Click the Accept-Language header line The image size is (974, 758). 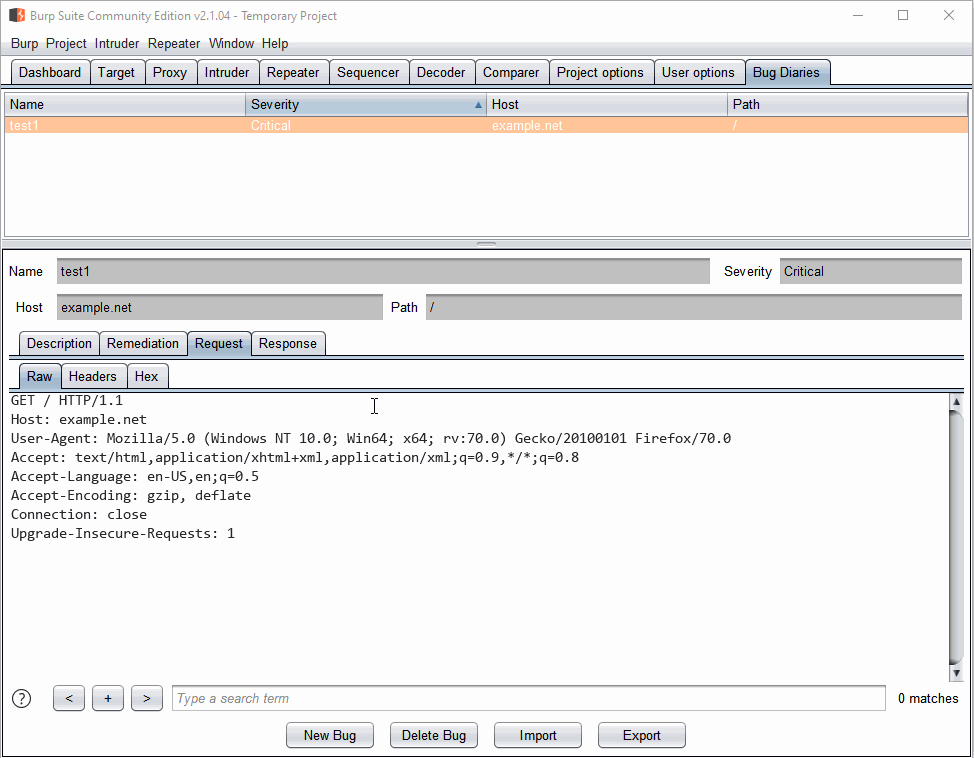pyautogui.click(x=135, y=477)
